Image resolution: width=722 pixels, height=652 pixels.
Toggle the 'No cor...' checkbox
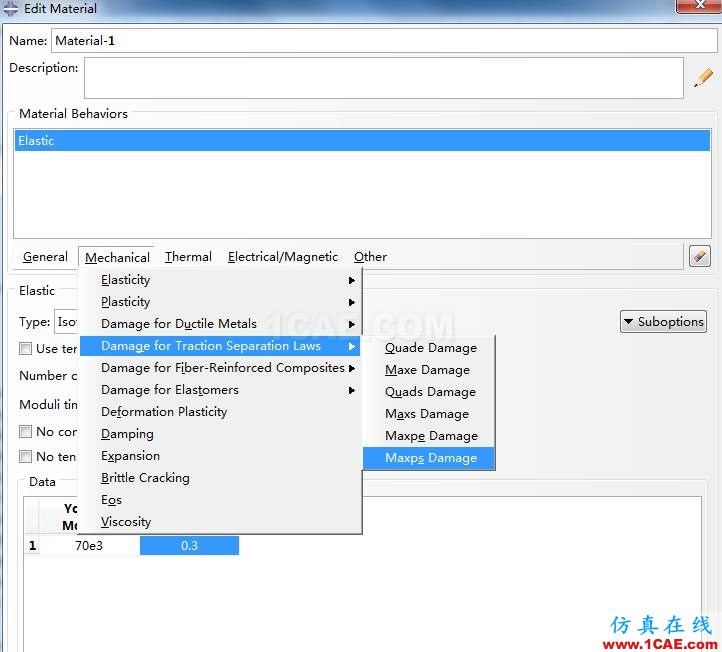coord(25,431)
